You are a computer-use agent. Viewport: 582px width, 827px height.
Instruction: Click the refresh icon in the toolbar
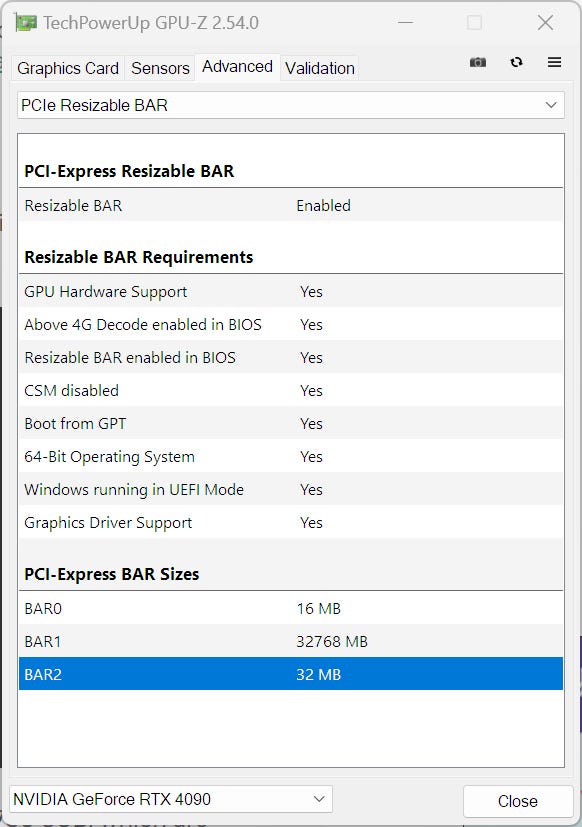pyautogui.click(x=517, y=62)
